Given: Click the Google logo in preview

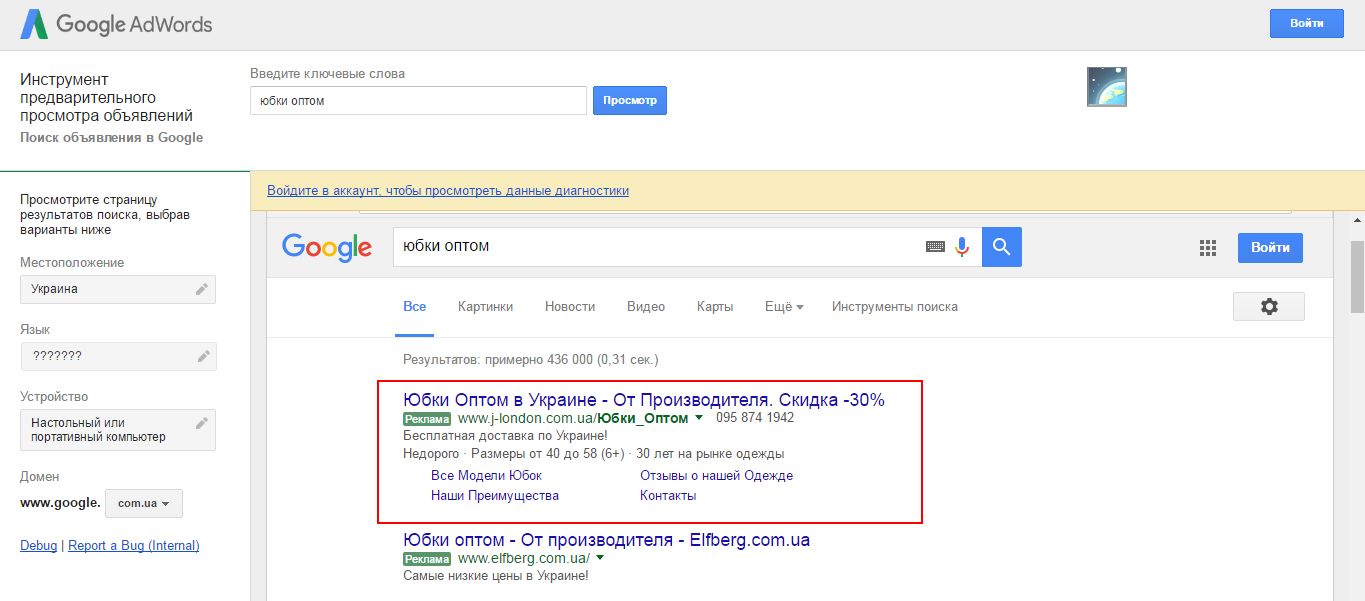Looking at the screenshot, I should tap(327, 246).
